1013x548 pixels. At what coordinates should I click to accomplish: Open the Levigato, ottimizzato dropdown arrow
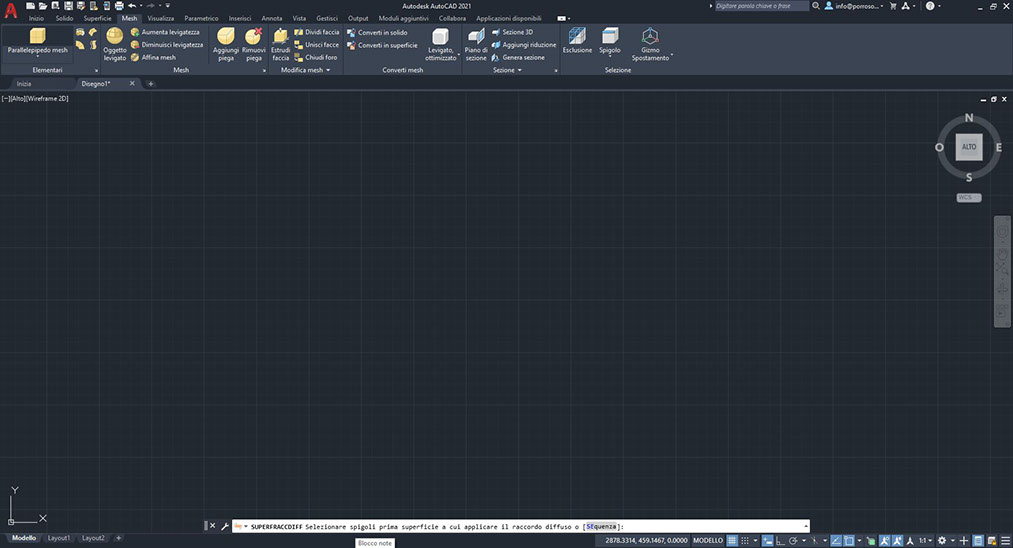(459, 55)
